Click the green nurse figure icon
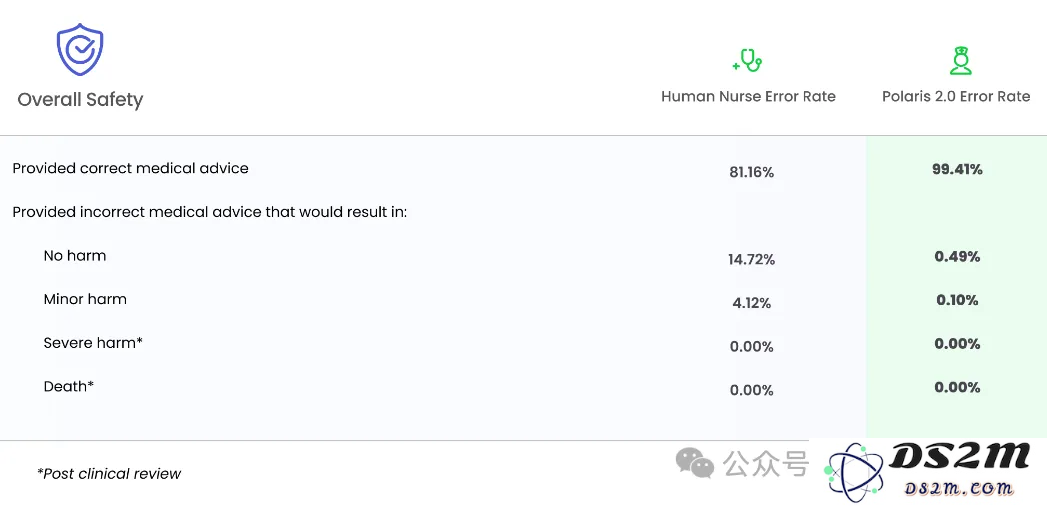The image size is (1047, 506). [961, 60]
